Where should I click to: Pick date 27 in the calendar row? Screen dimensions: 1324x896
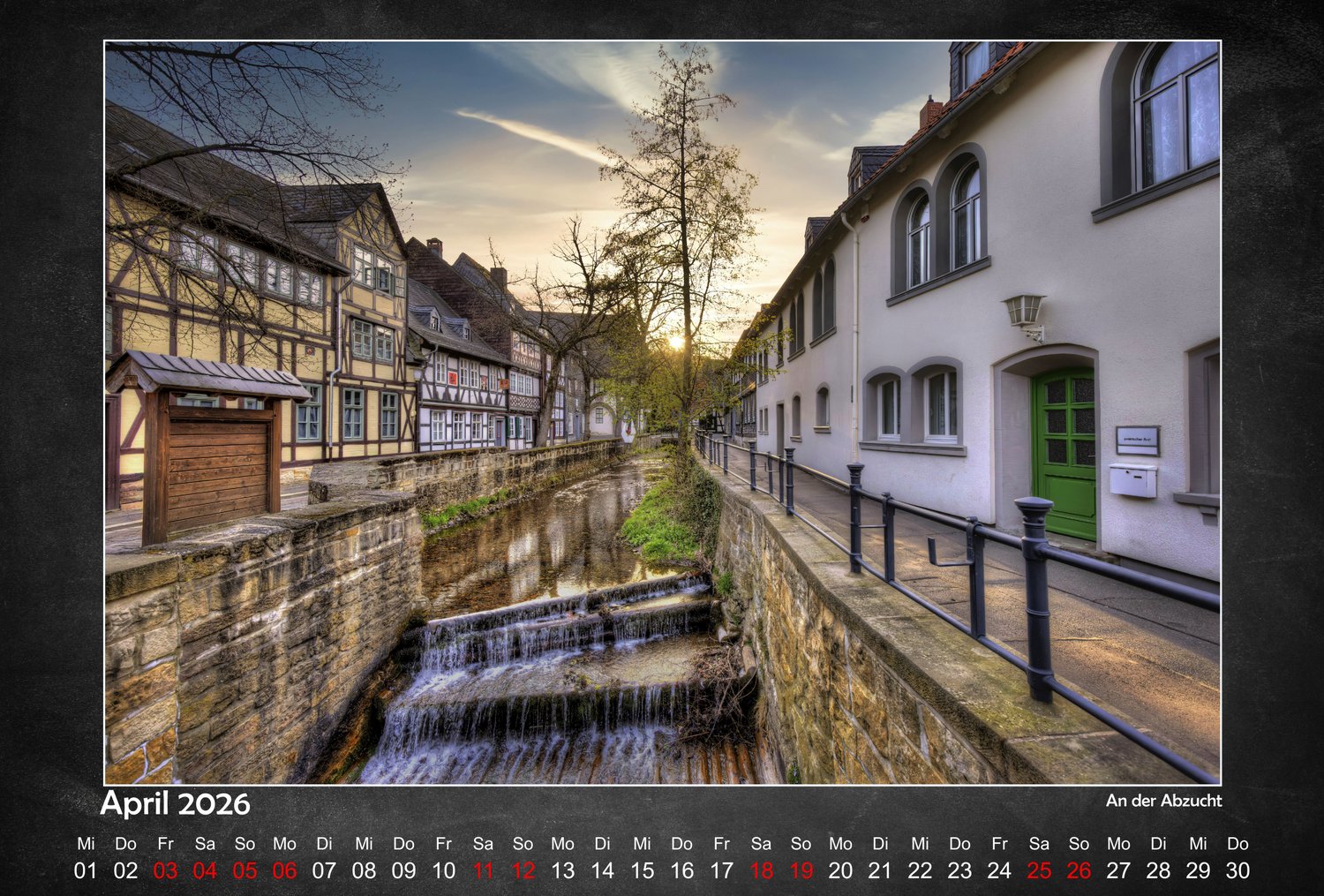[1118, 870]
